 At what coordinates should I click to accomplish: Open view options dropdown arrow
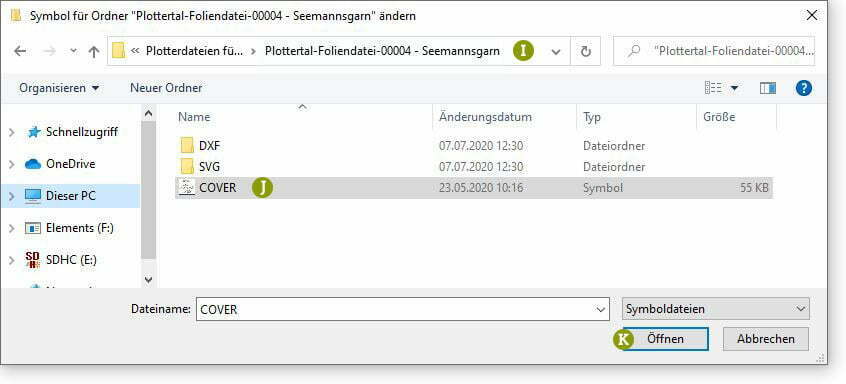[x=734, y=88]
